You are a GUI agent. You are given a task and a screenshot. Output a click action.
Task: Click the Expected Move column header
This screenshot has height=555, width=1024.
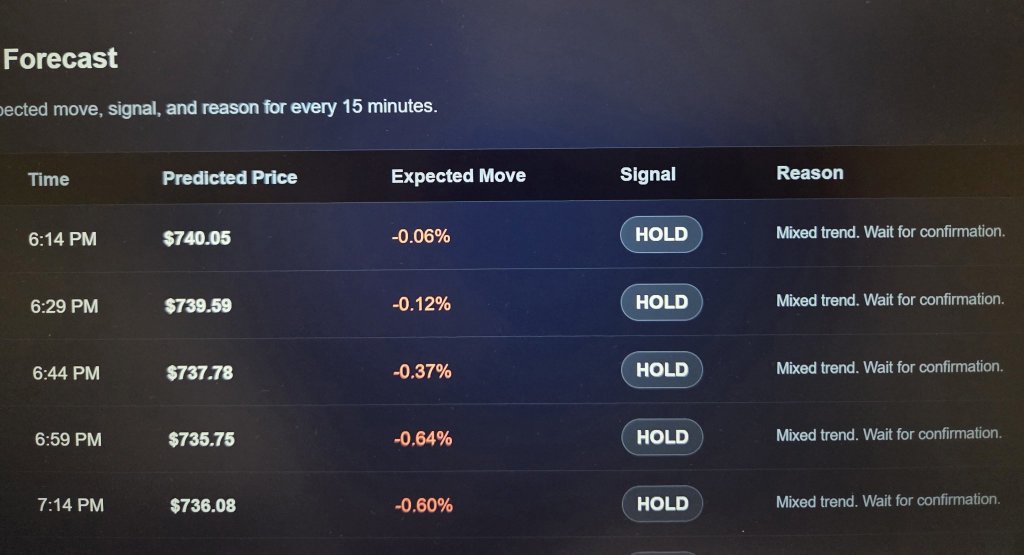pyautogui.click(x=458, y=176)
